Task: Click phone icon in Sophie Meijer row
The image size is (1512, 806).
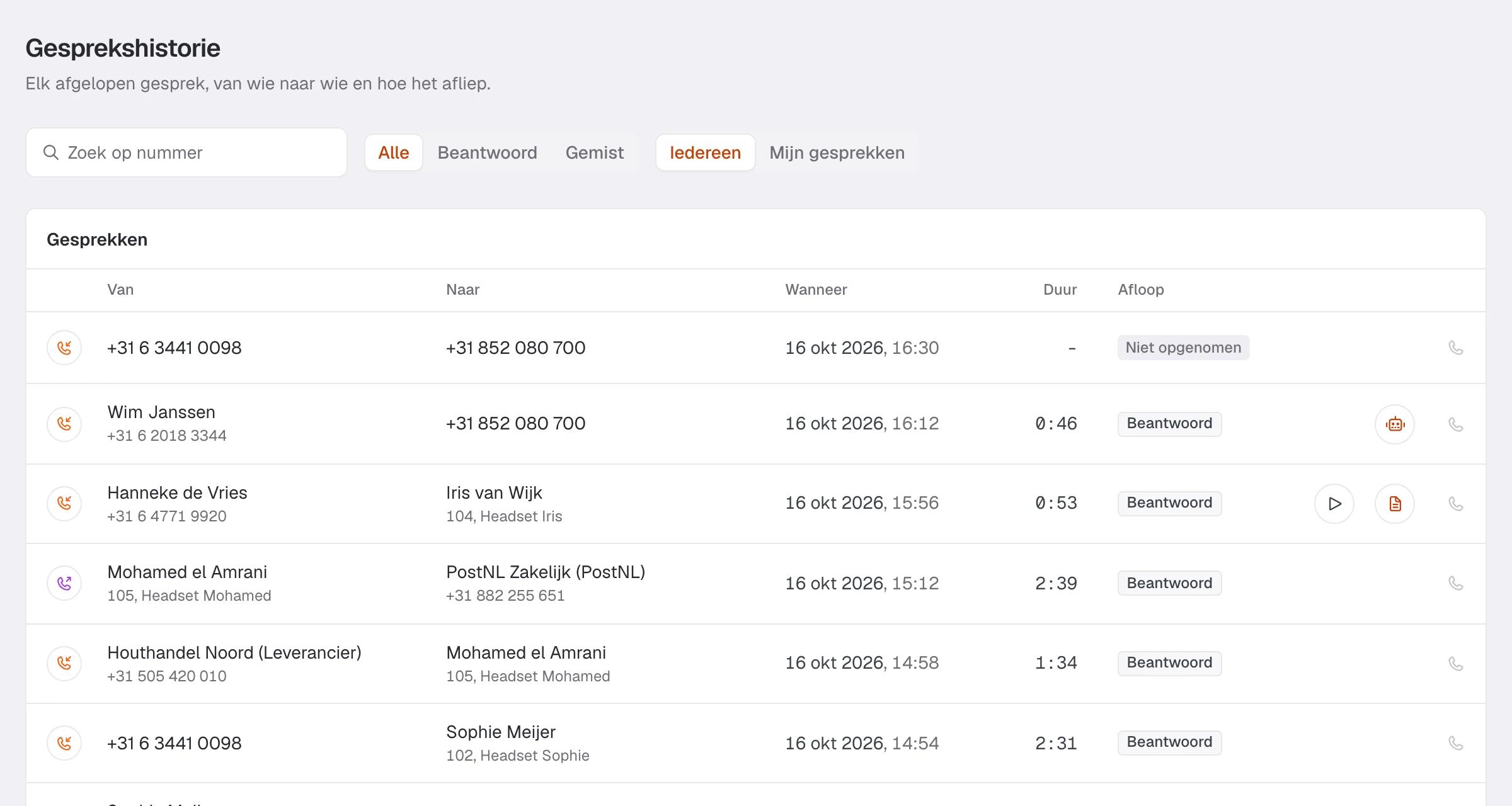Action: (1455, 743)
